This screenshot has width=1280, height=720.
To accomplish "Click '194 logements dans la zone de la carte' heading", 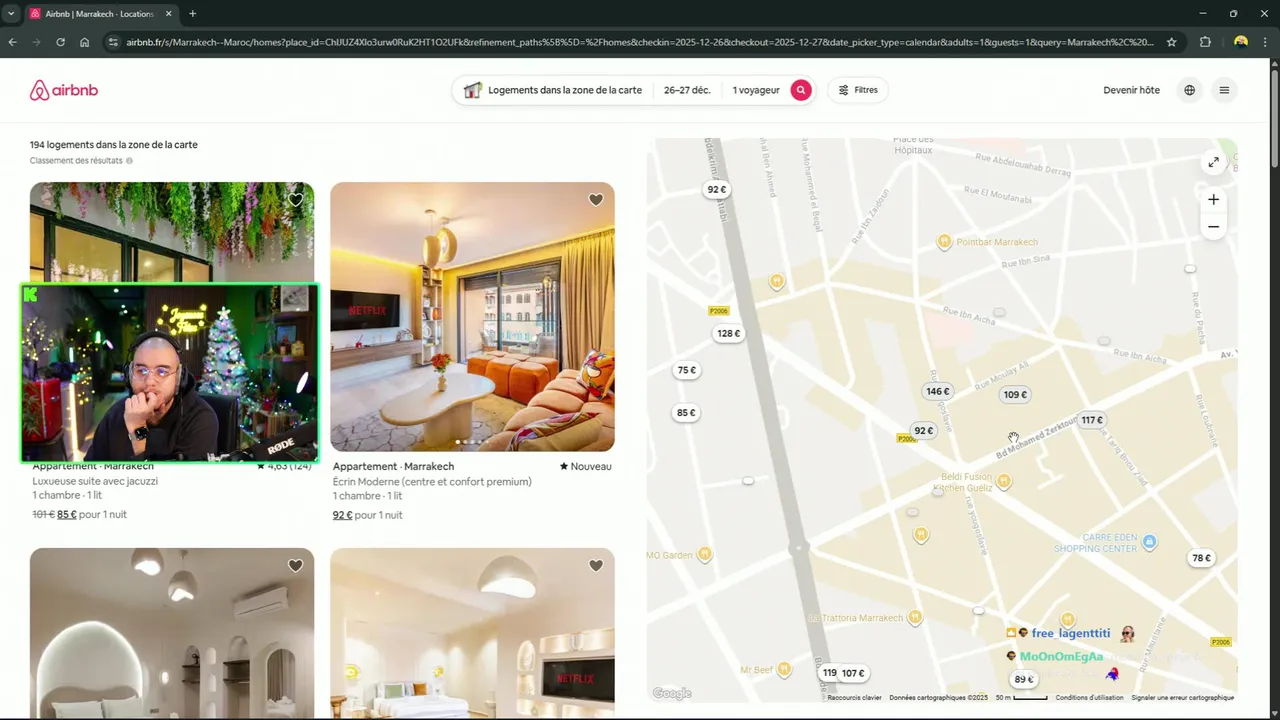I will click(114, 145).
